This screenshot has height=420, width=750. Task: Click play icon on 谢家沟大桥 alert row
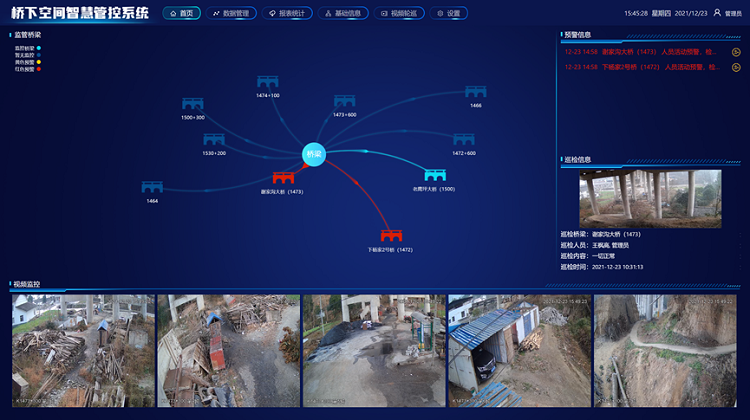pos(736,52)
